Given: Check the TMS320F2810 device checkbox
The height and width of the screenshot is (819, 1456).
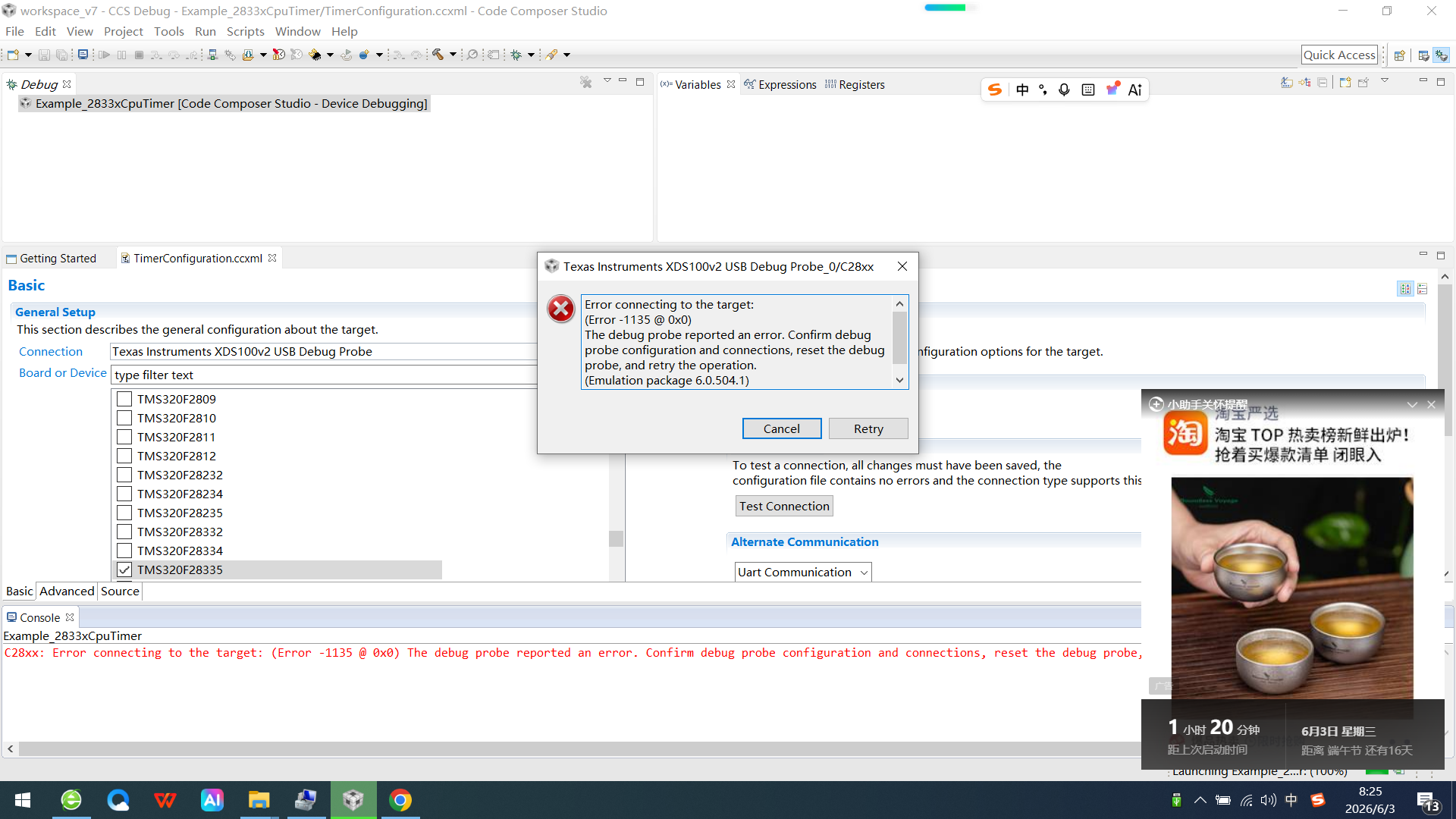Looking at the screenshot, I should (124, 418).
